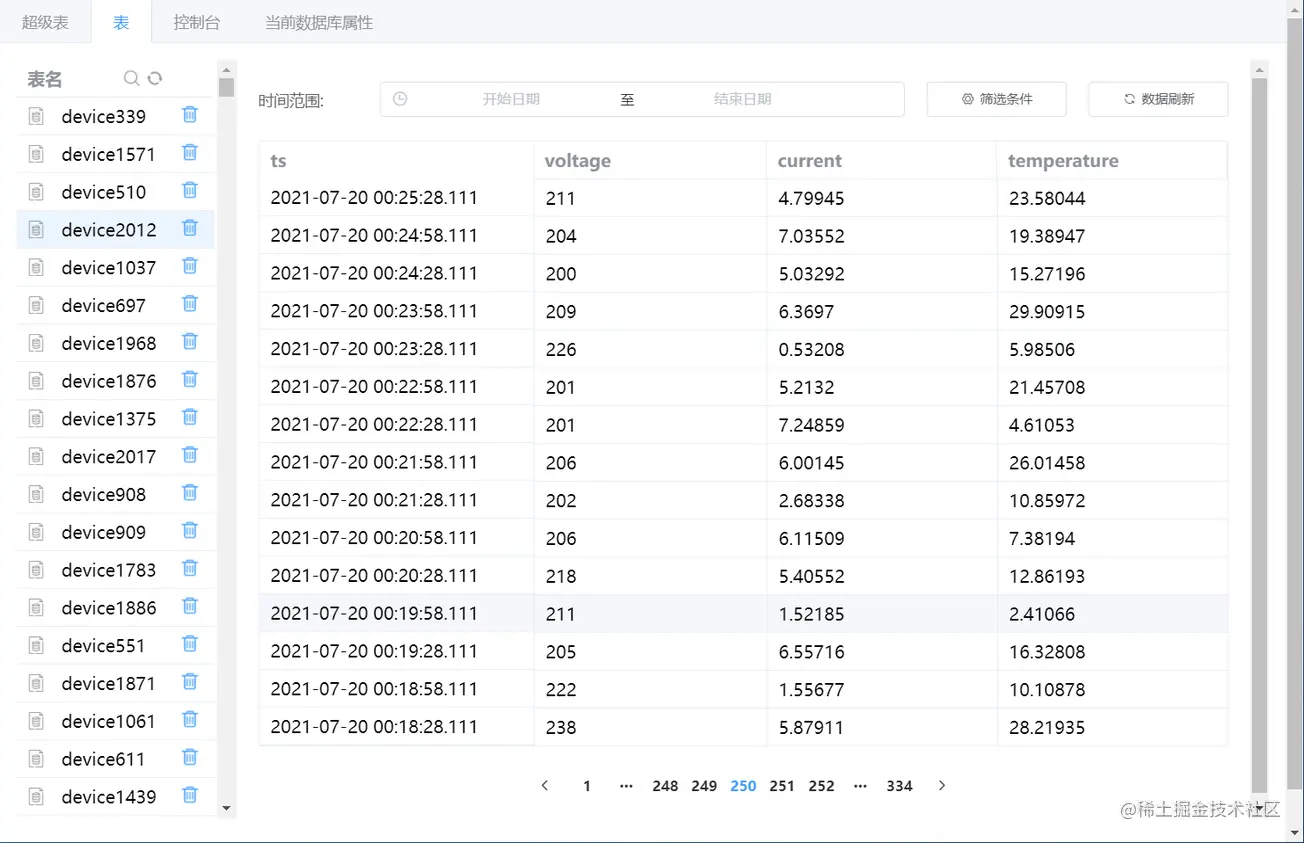Click the voltage column header

pyautogui.click(x=650, y=161)
